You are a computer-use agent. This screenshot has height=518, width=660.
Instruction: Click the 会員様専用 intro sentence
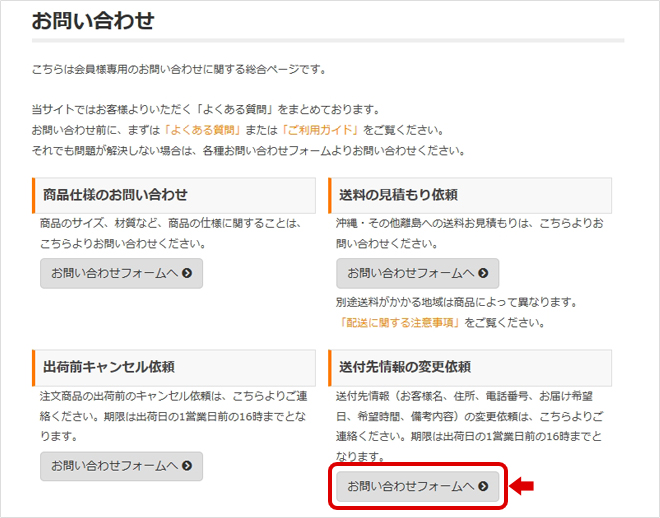pyautogui.click(x=179, y=69)
